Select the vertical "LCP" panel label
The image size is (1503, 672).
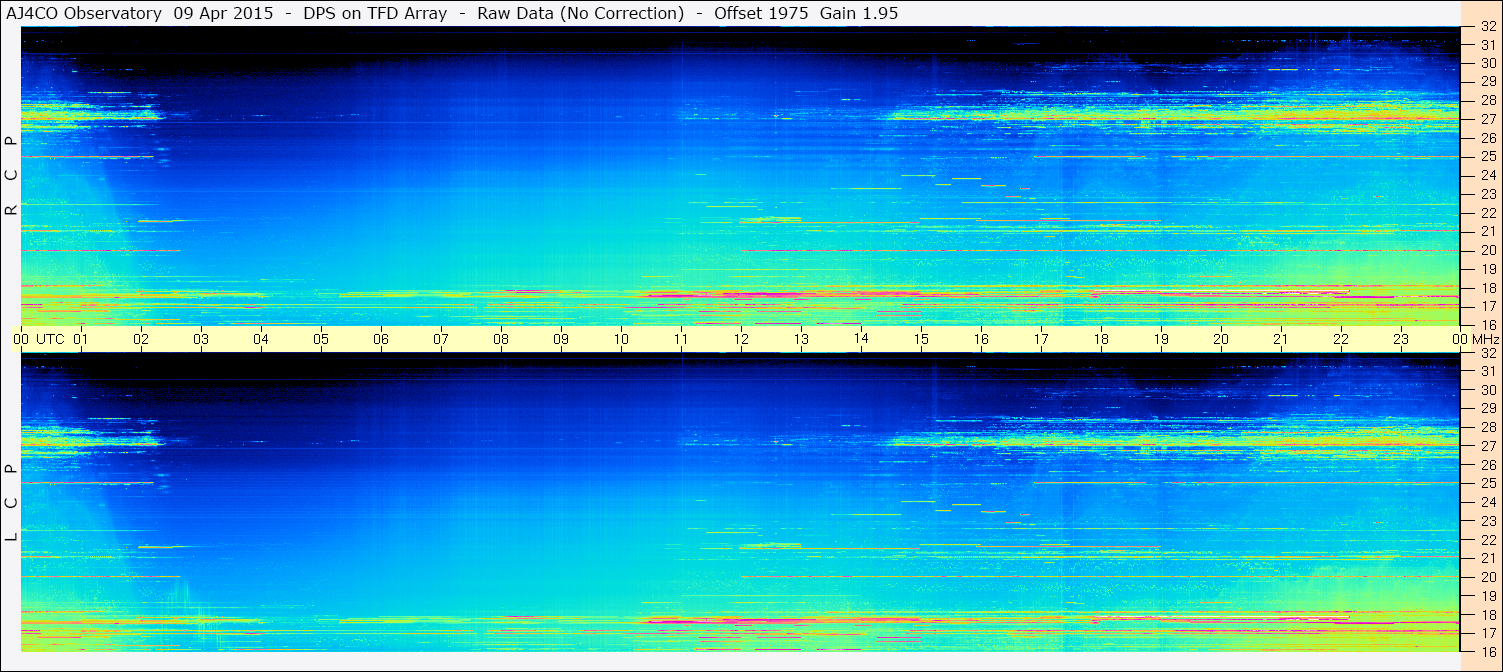tap(11, 502)
